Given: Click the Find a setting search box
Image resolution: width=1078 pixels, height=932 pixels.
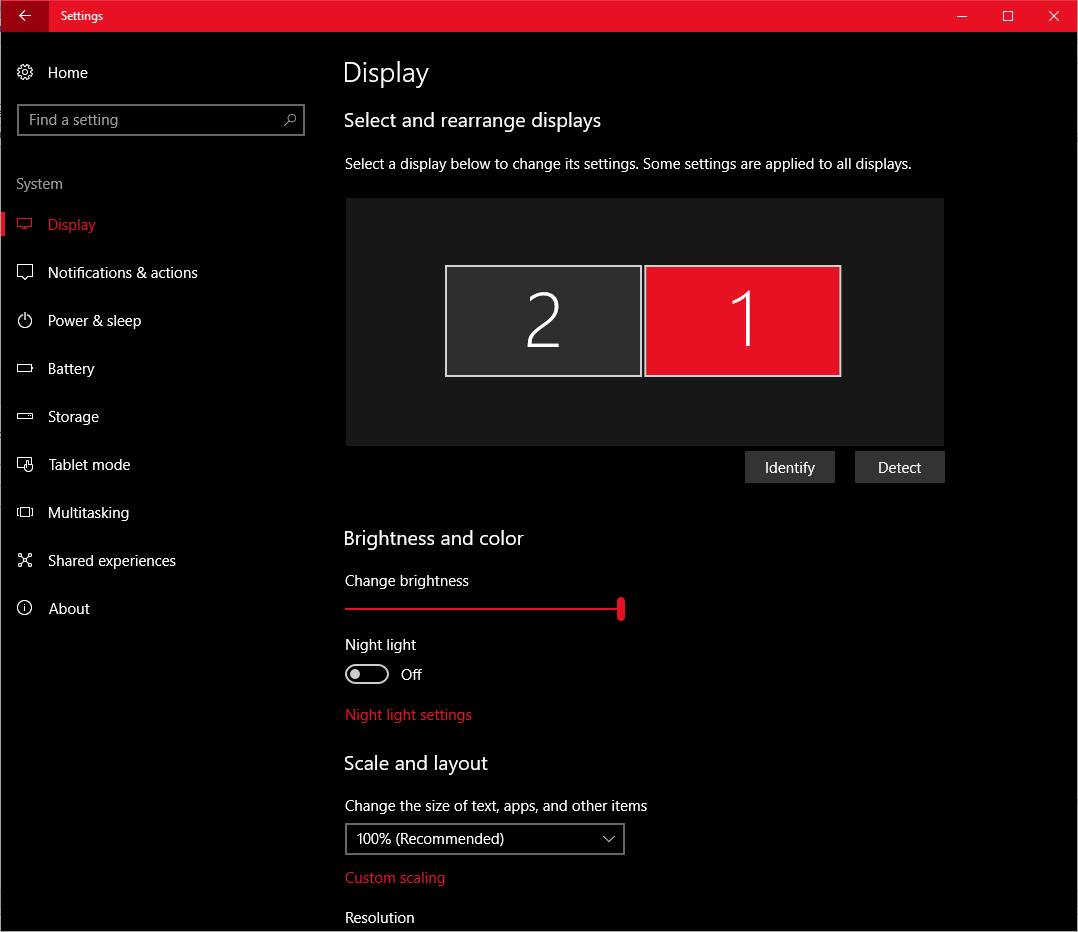Looking at the screenshot, I should (150, 120).
